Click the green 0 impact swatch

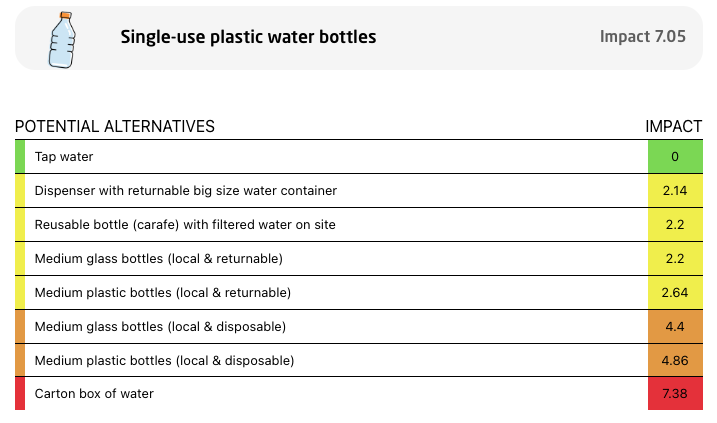[x=675, y=157]
